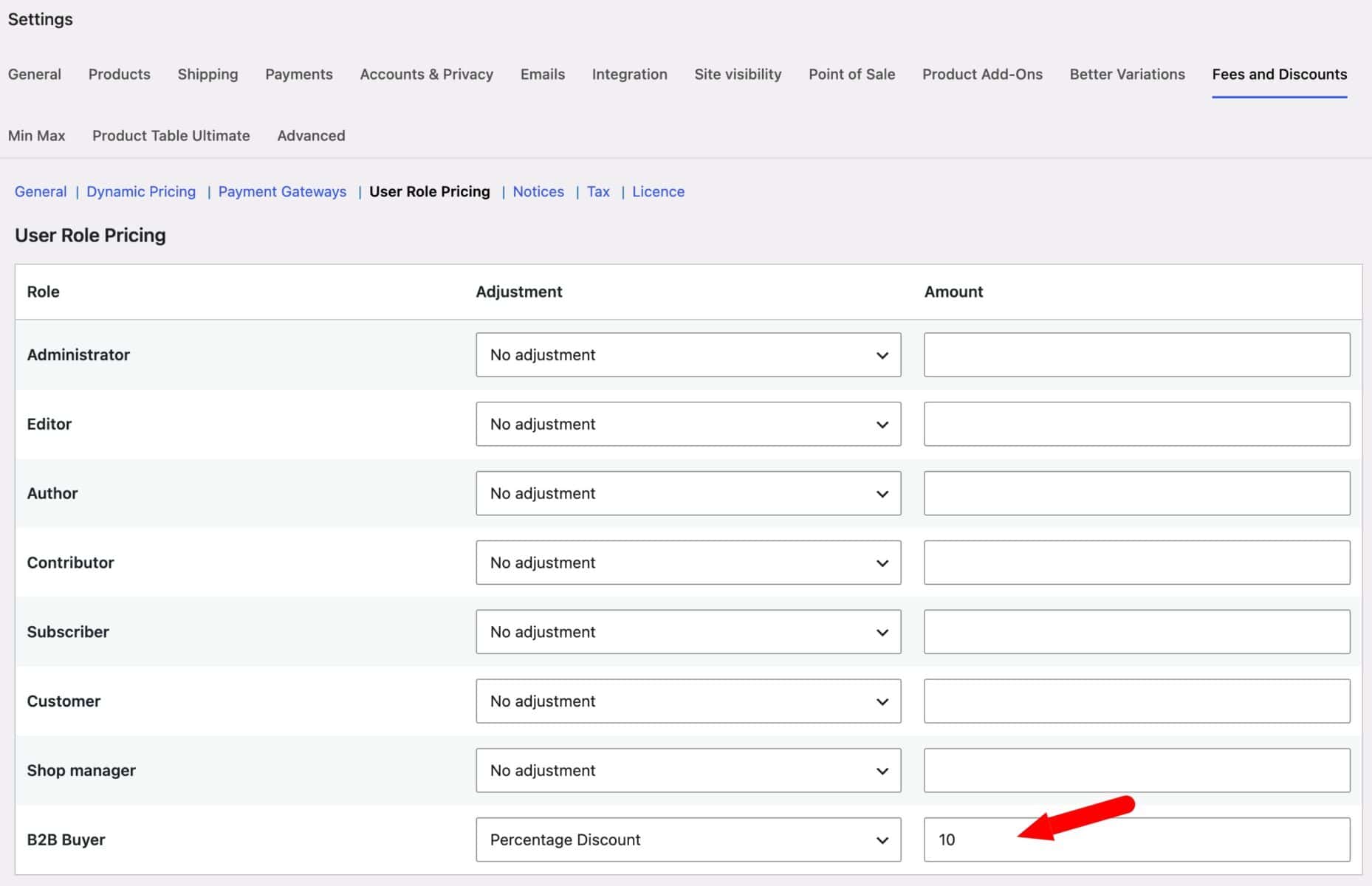Go to Dynamic Pricing section
Image resolution: width=1372 pixels, height=886 pixels.
(x=141, y=192)
